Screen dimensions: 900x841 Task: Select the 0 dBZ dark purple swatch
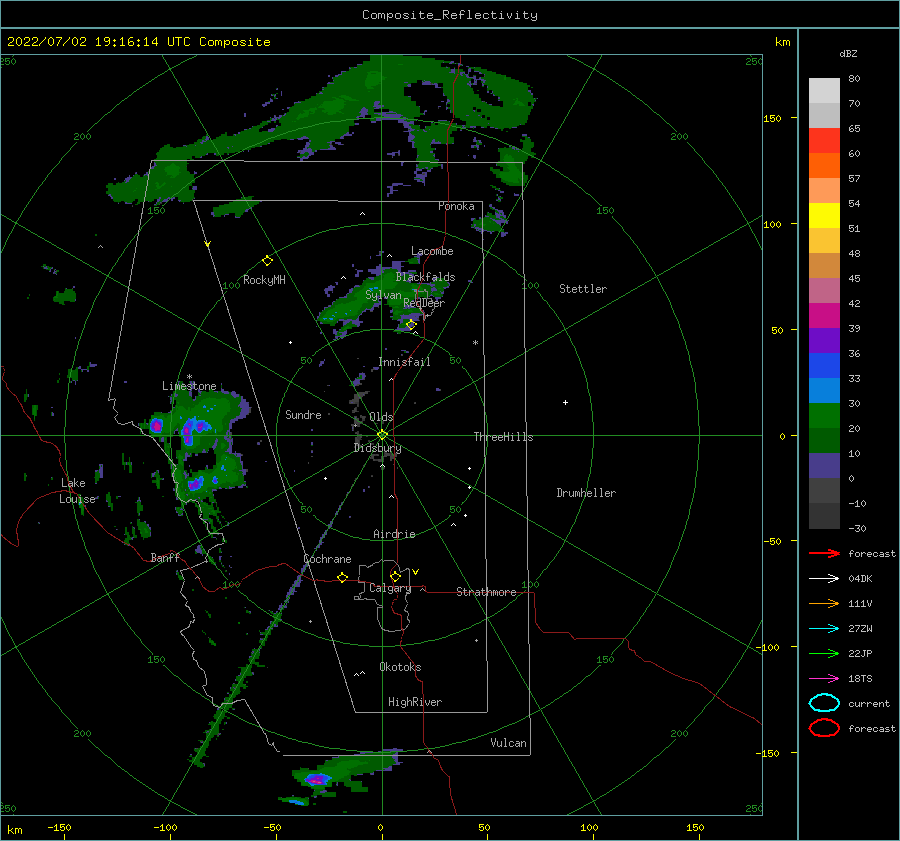(x=824, y=466)
